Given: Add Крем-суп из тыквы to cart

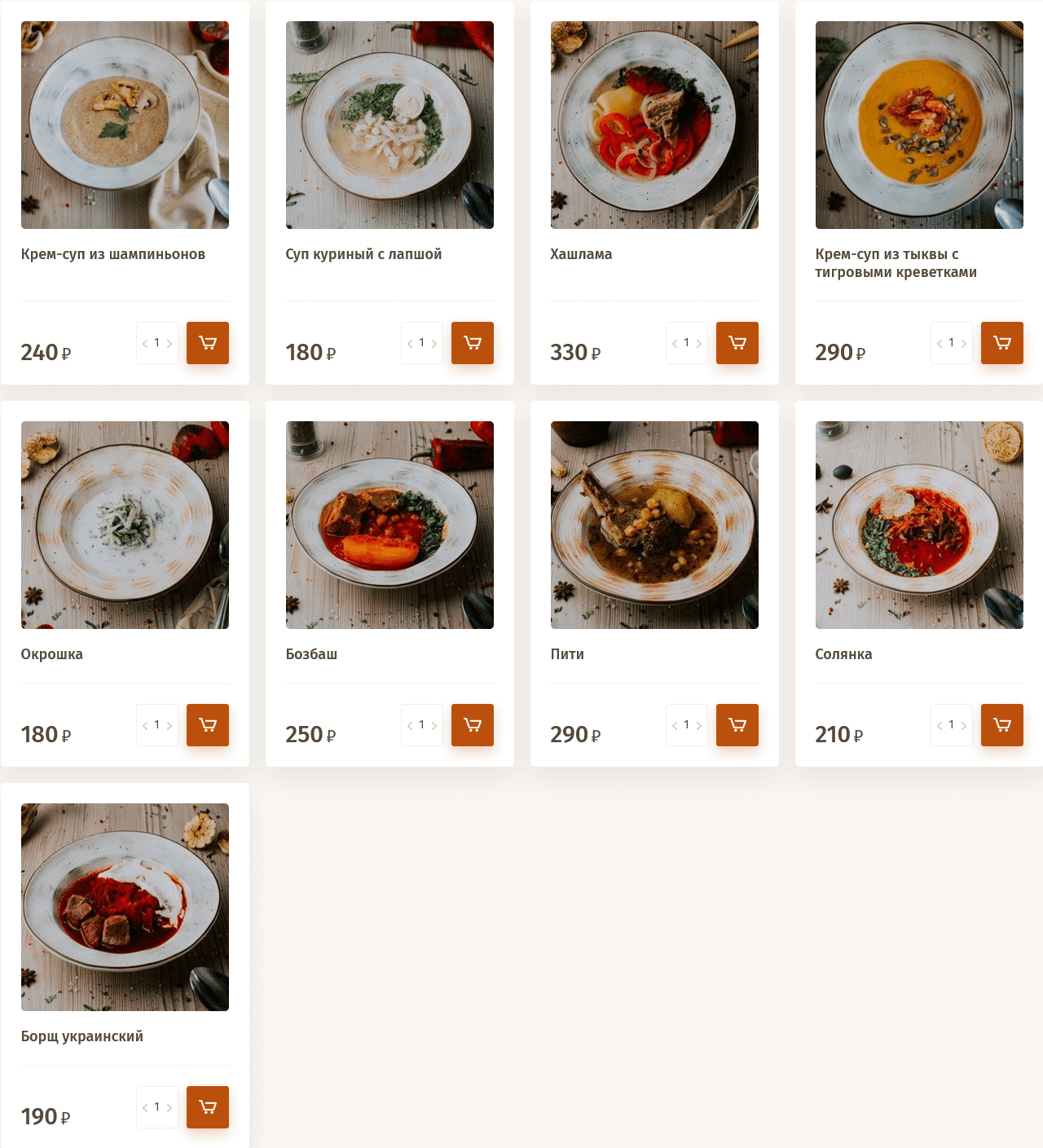Looking at the screenshot, I should click(1002, 343).
